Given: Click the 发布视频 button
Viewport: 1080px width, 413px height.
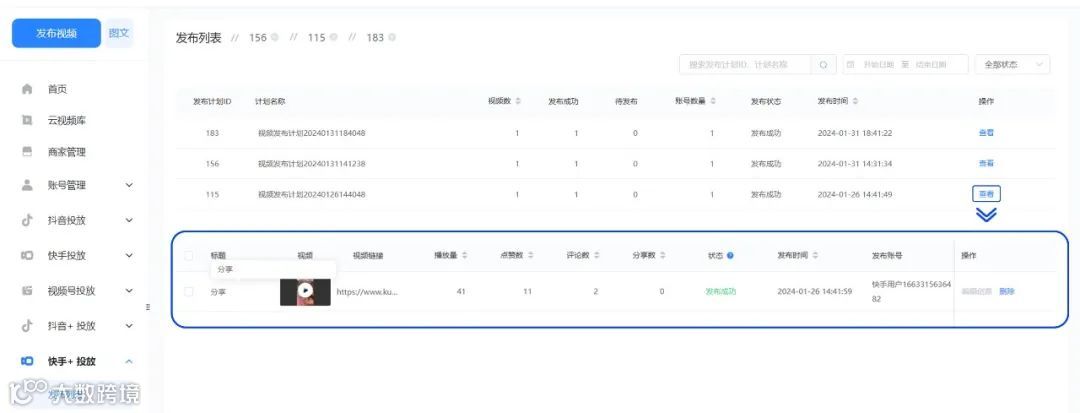Looking at the screenshot, I should coord(56,33).
